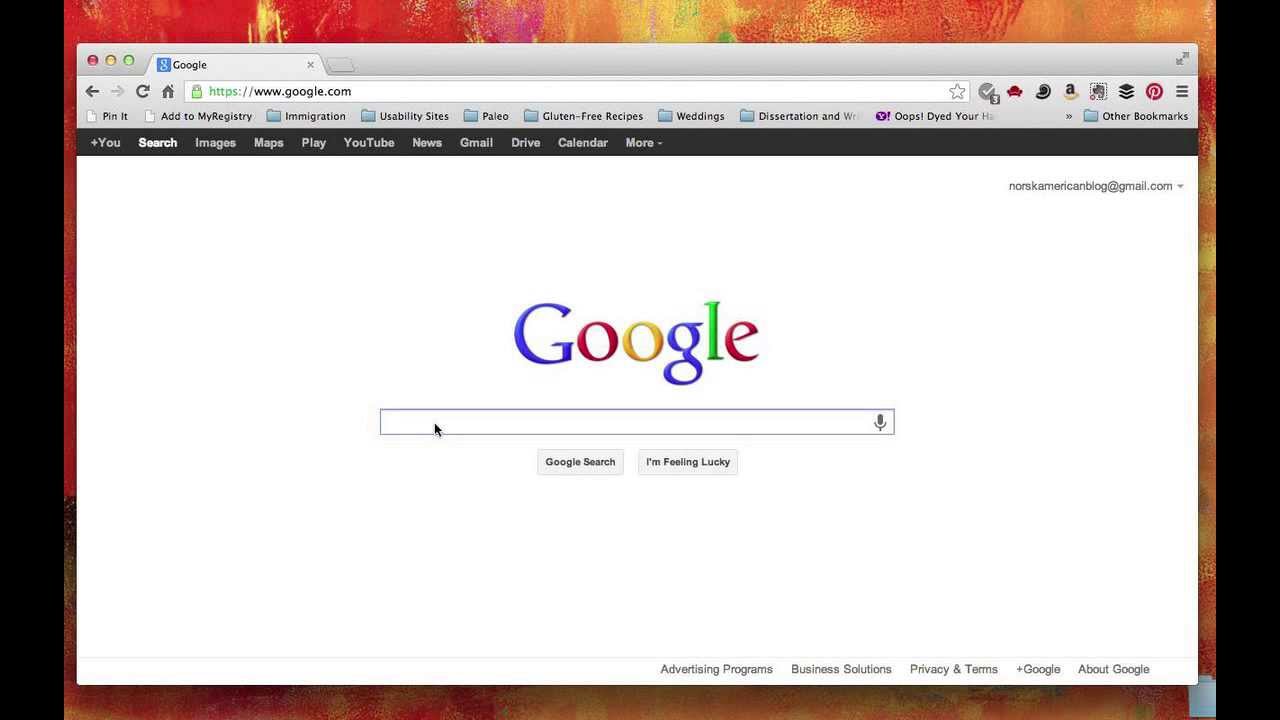Show hidden bookmarks with the double chevron
This screenshot has height=720, width=1280.
click(1068, 116)
